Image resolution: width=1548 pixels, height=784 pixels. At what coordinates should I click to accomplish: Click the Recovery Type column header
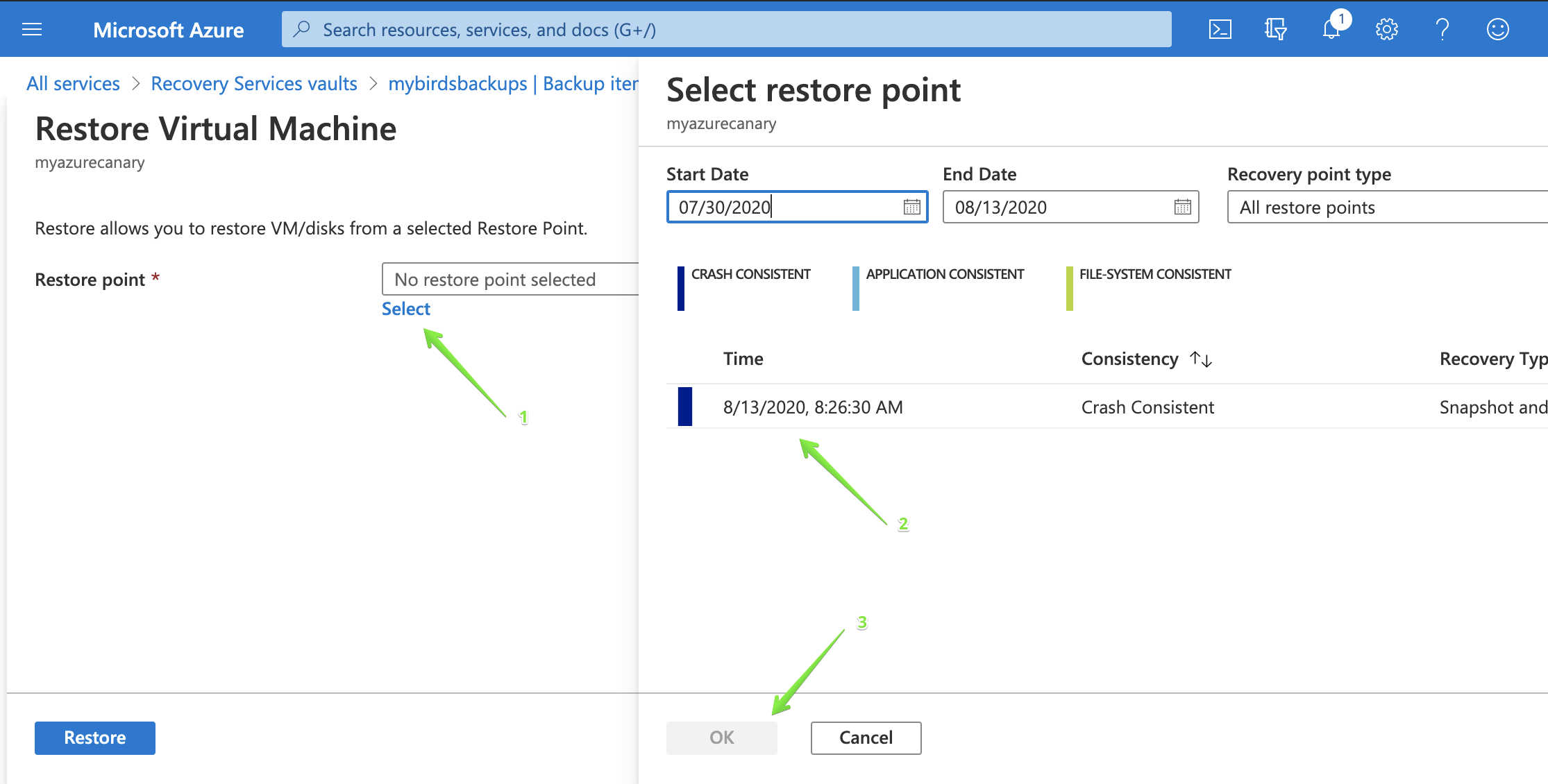[1494, 359]
